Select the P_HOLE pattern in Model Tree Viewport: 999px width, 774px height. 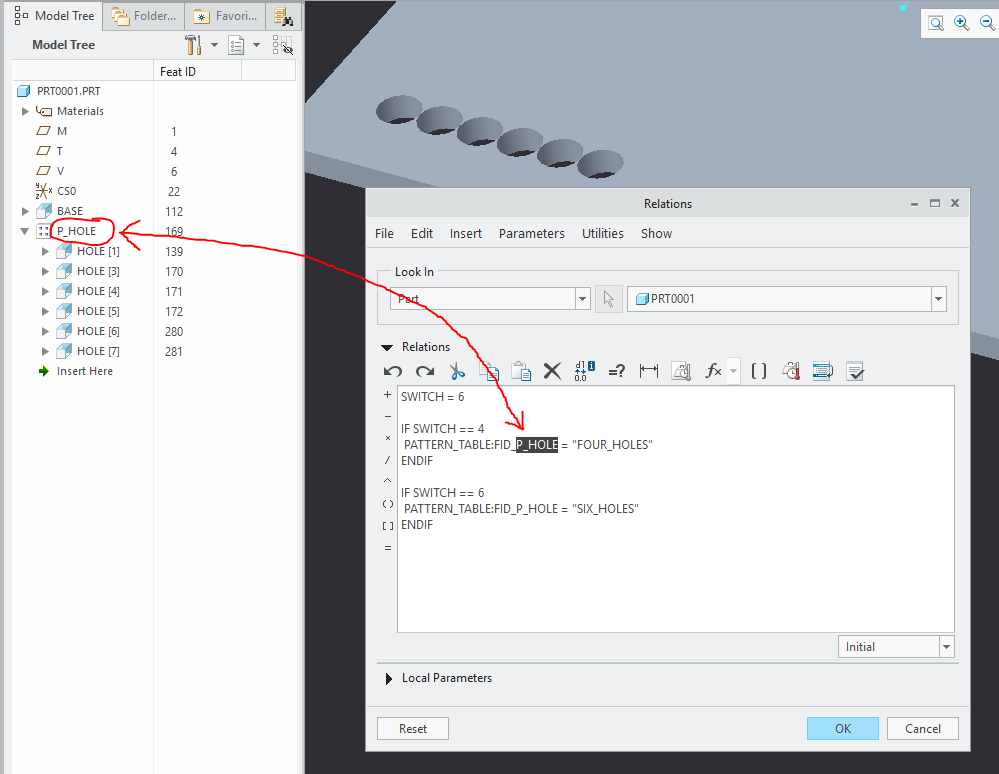click(75, 231)
